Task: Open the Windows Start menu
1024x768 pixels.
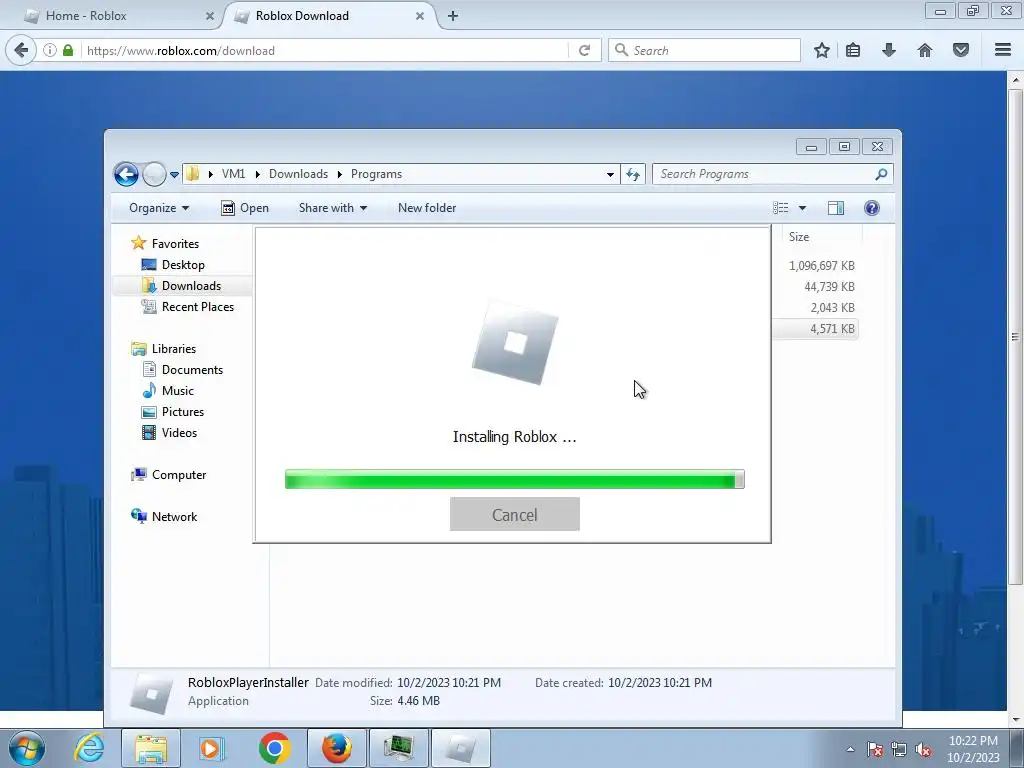Action: coord(27,748)
